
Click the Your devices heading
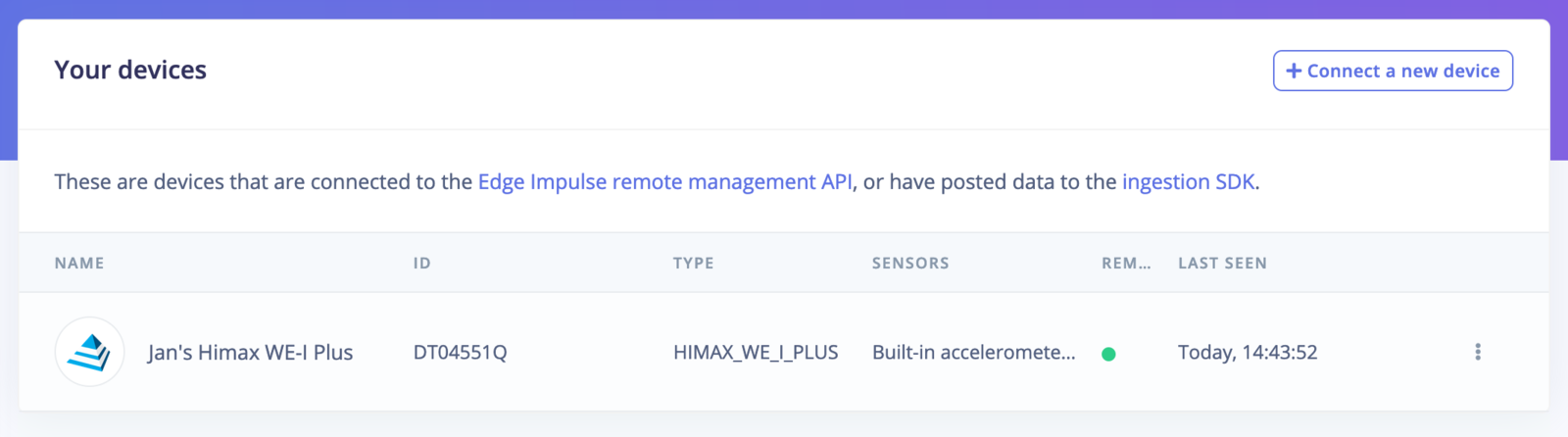pyautogui.click(x=130, y=70)
